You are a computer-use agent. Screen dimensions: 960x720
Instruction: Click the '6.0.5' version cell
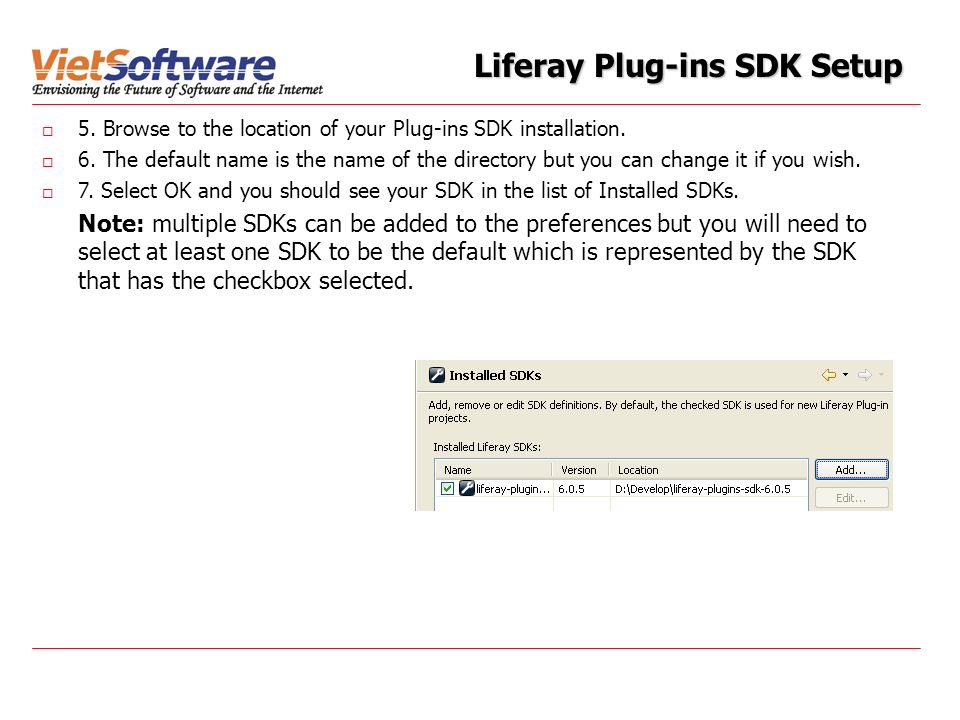[x=571, y=489]
